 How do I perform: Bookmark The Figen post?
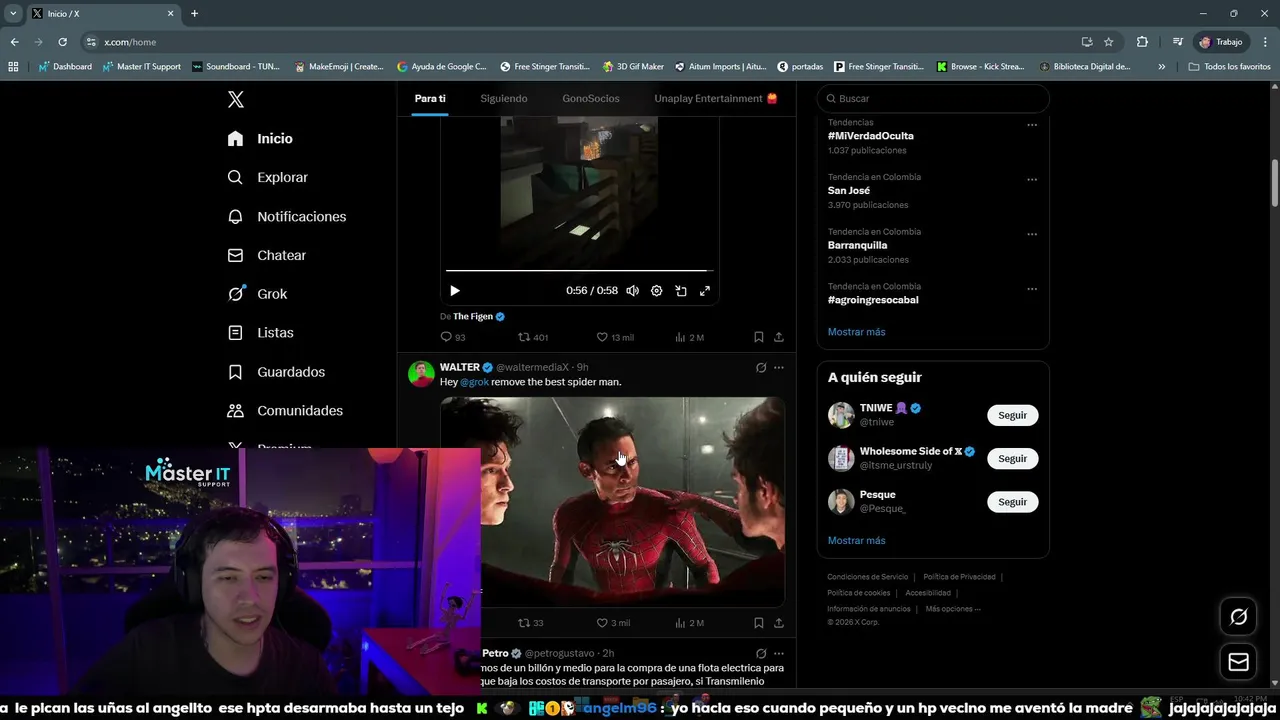759,337
